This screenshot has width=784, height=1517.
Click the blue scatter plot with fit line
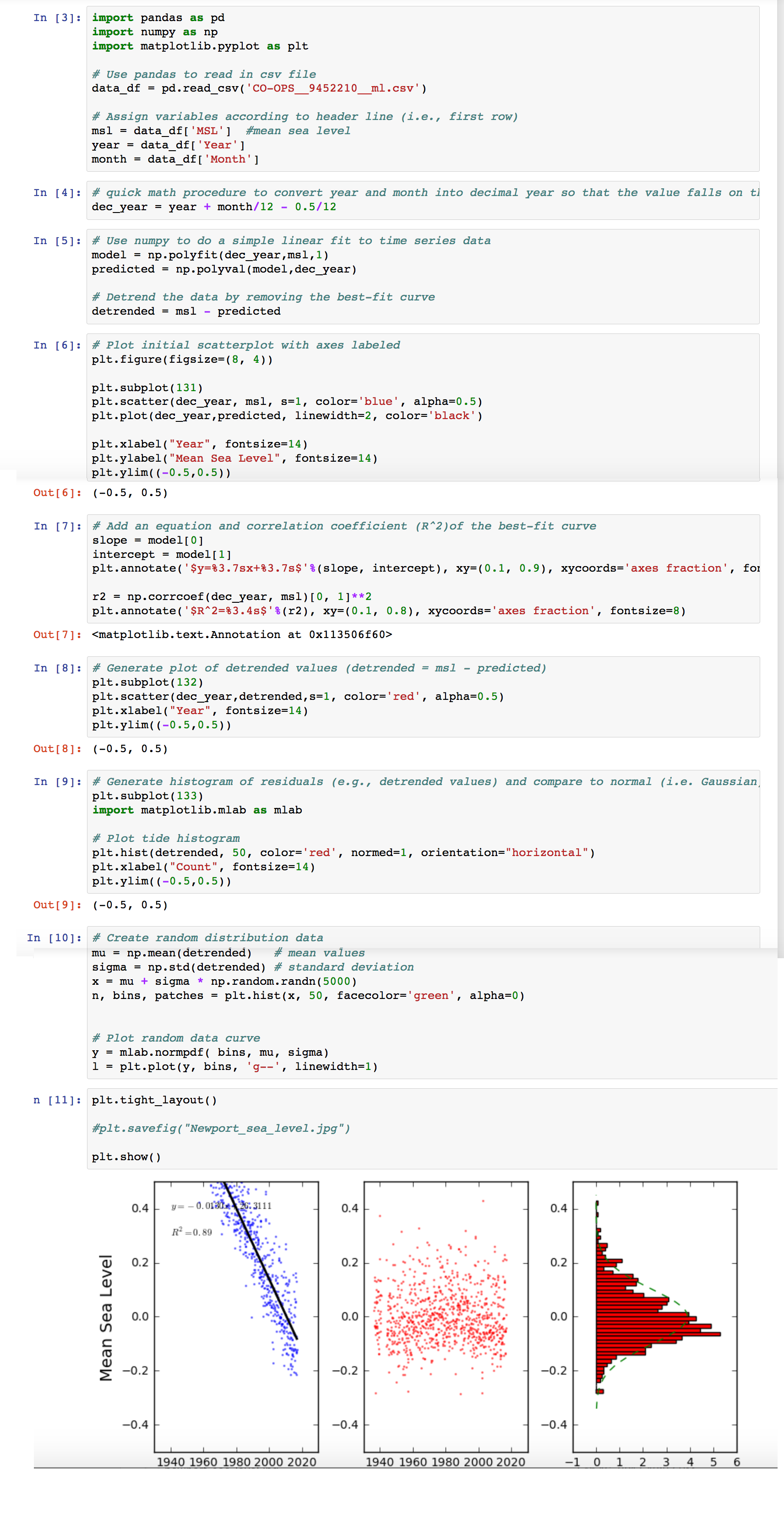(236, 1316)
